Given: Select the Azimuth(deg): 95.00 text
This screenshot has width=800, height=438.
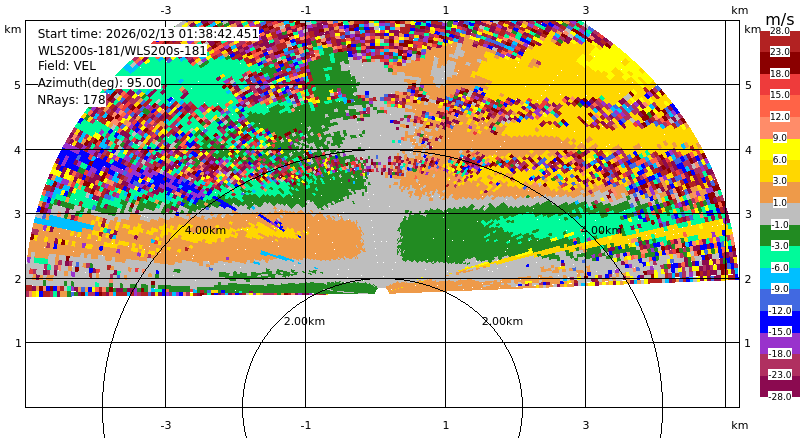Looking at the screenshot, I should pos(99,83).
